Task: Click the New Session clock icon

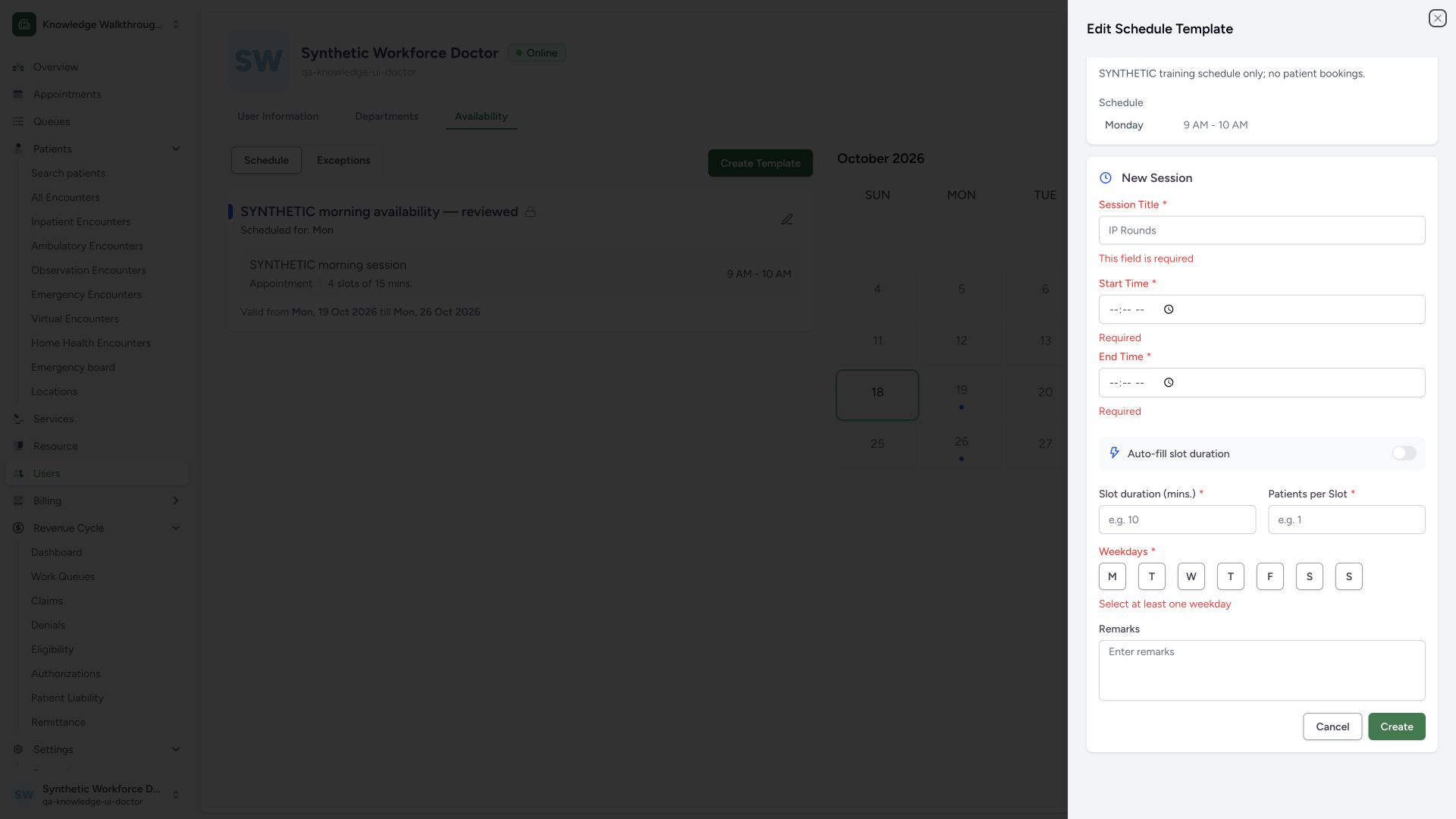Action: tap(1106, 177)
